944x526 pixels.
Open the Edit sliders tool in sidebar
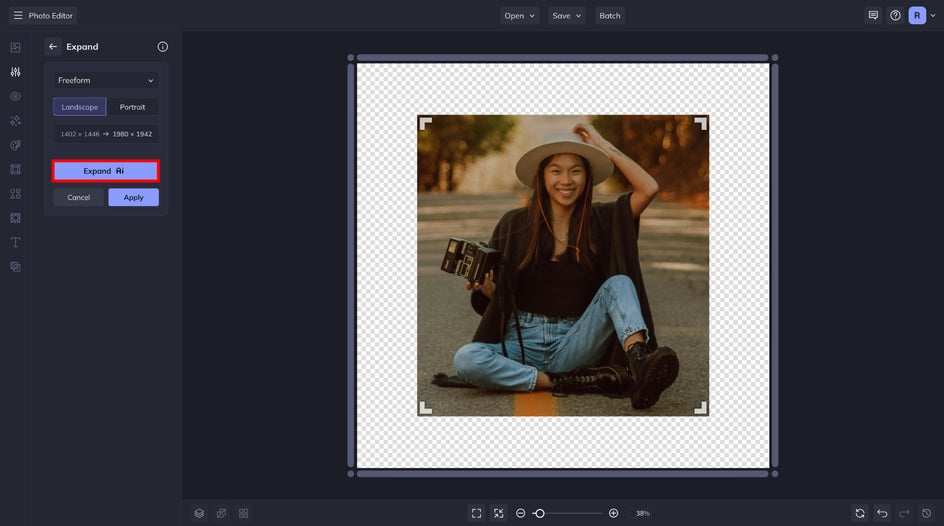coord(16,72)
